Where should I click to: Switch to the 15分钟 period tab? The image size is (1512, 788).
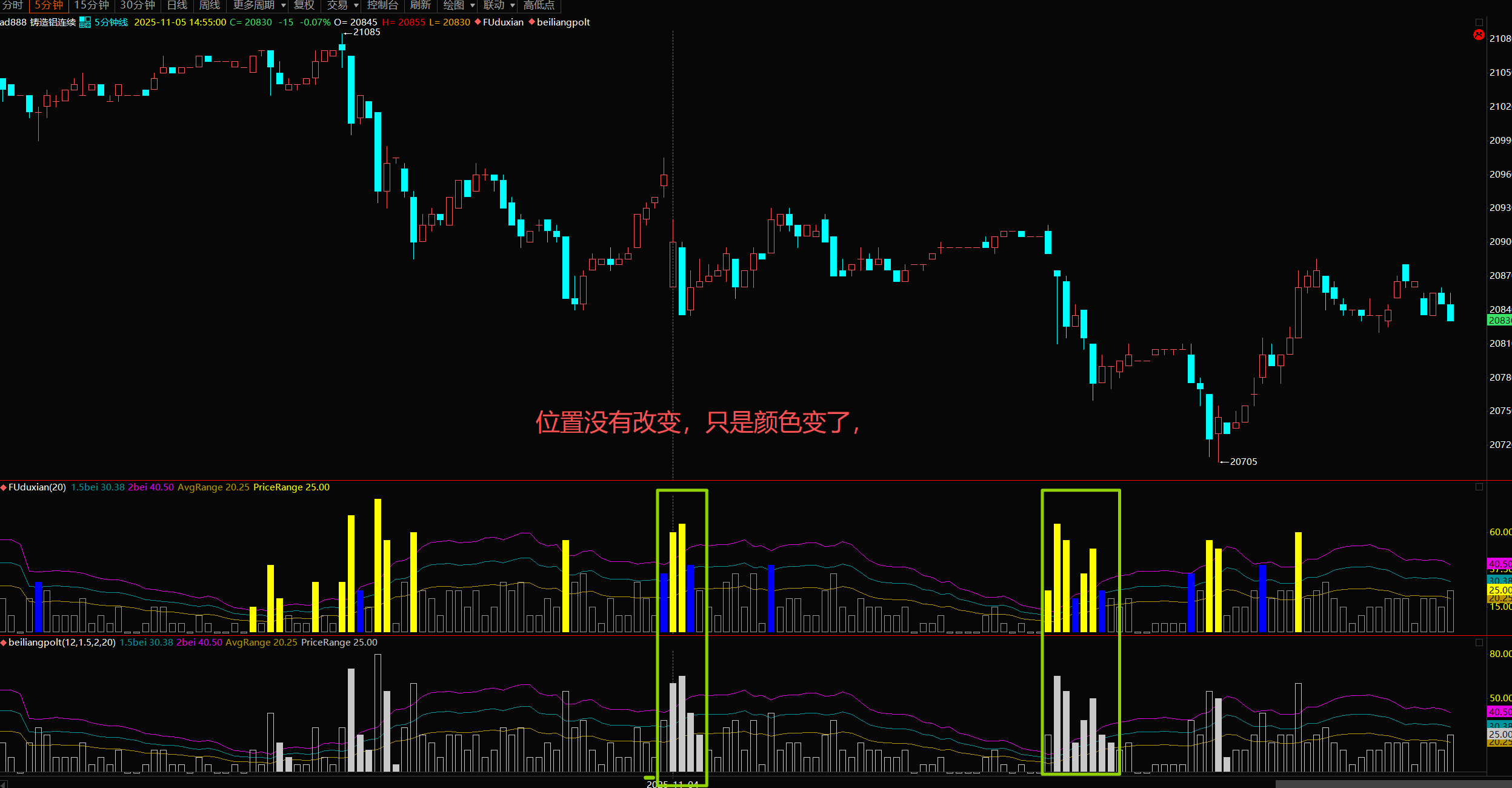pos(91,5)
